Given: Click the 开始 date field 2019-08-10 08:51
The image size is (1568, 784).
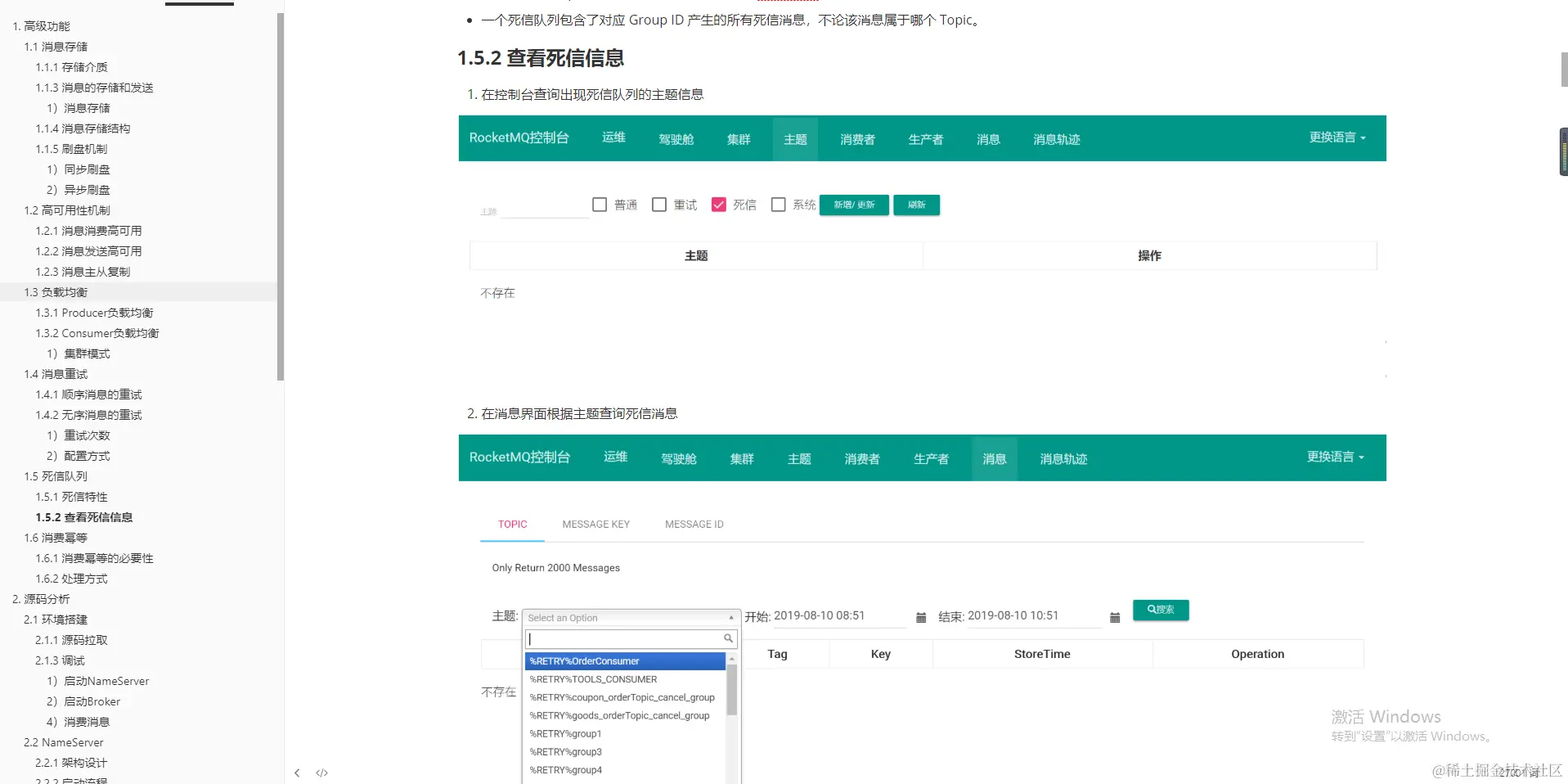Looking at the screenshot, I should click(840, 616).
